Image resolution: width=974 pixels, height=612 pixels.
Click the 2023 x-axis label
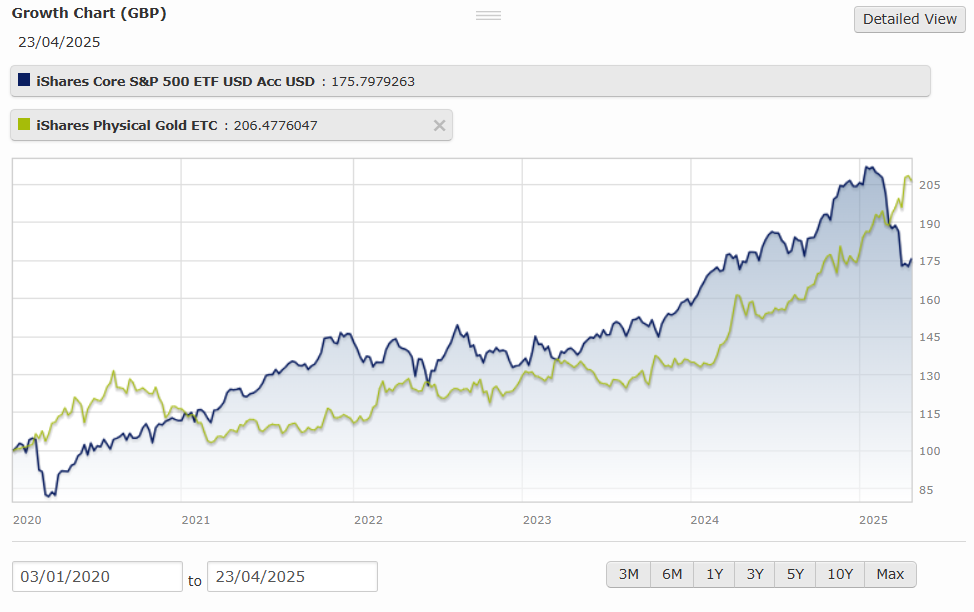click(x=537, y=520)
